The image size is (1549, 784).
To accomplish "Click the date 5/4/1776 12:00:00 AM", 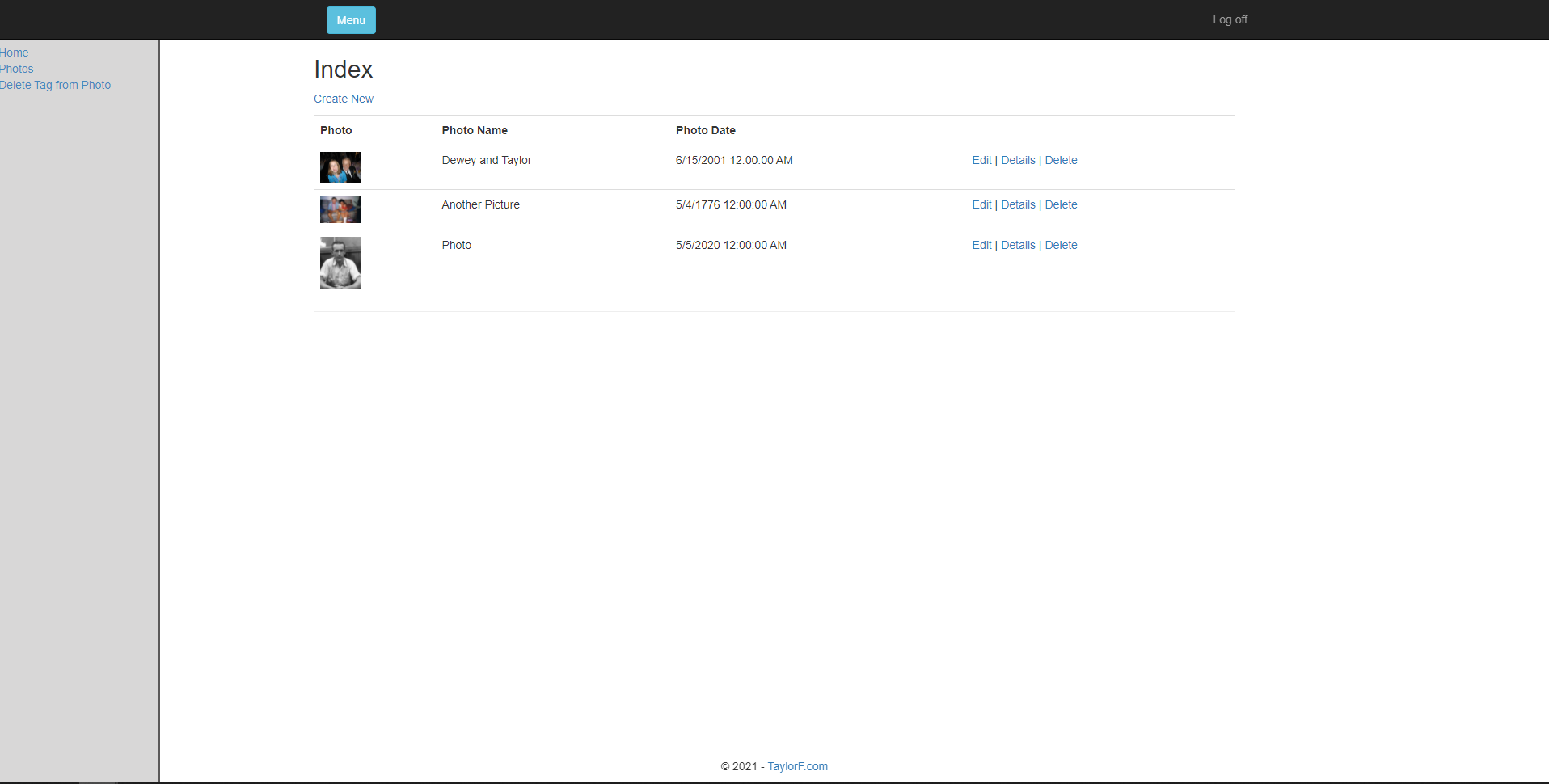I will click(x=731, y=204).
